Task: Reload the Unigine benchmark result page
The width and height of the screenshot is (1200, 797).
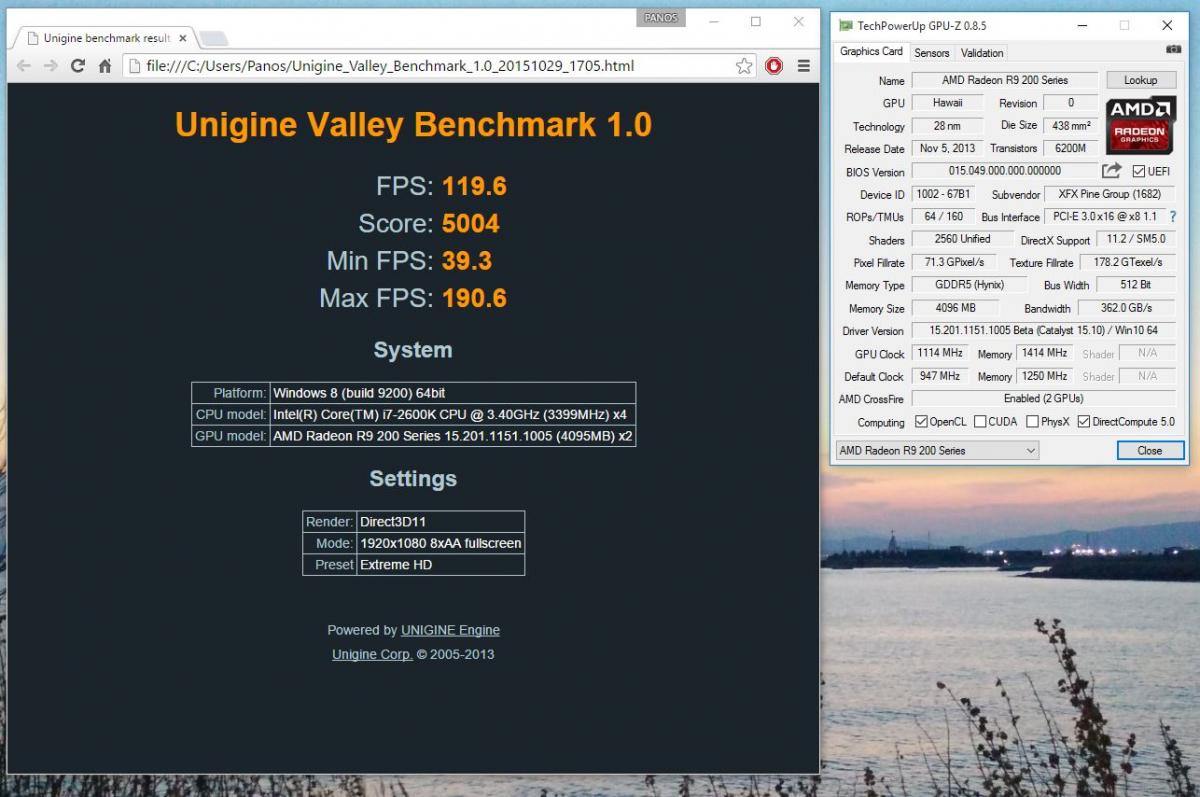Action: pyautogui.click(x=78, y=66)
